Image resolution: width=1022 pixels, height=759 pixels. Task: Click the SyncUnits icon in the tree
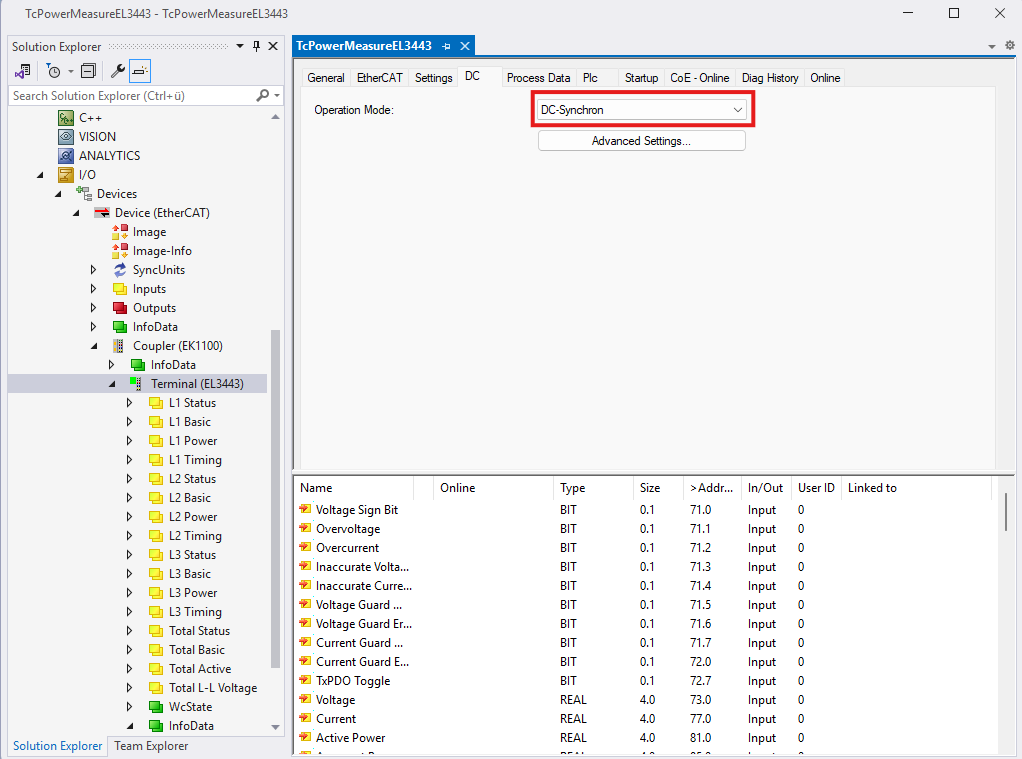coord(120,270)
